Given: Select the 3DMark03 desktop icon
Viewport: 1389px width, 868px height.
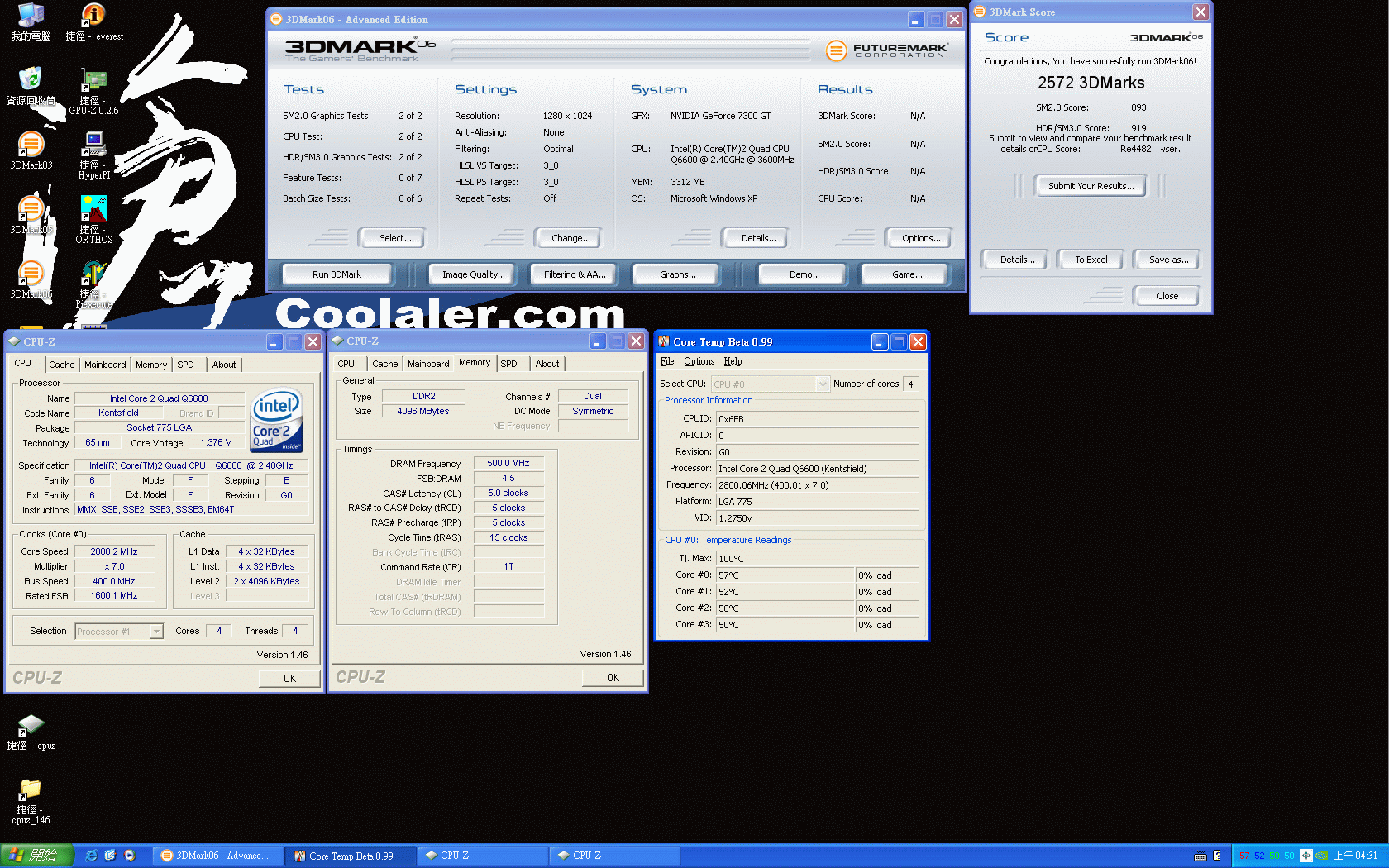Looking at the screenshot, I should [31, 150].
